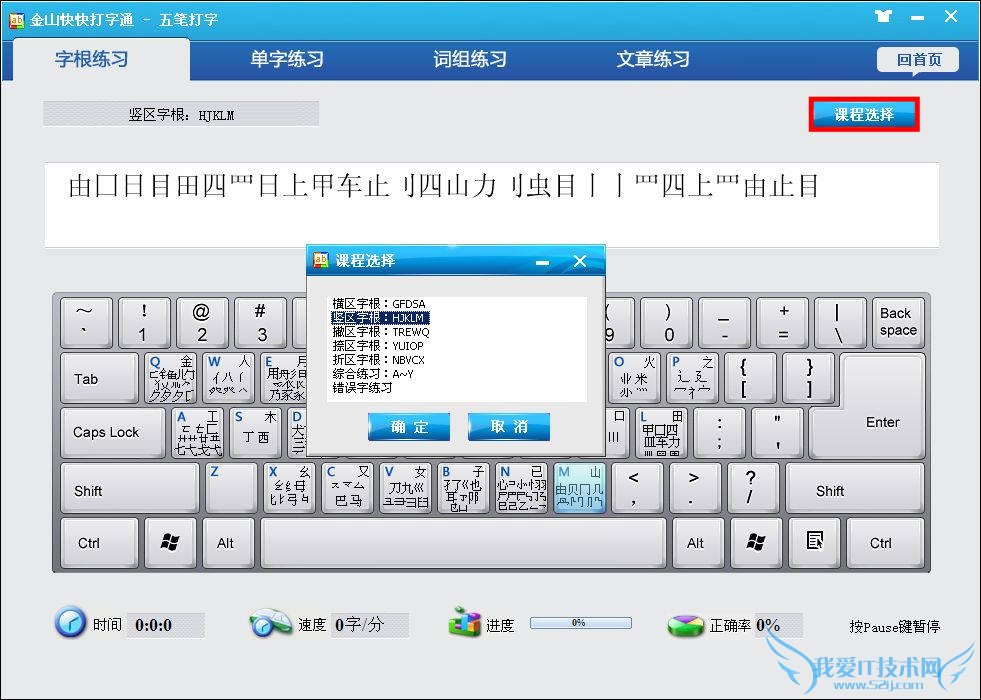Confirm with the 确定 button

(x=409, y=427)
